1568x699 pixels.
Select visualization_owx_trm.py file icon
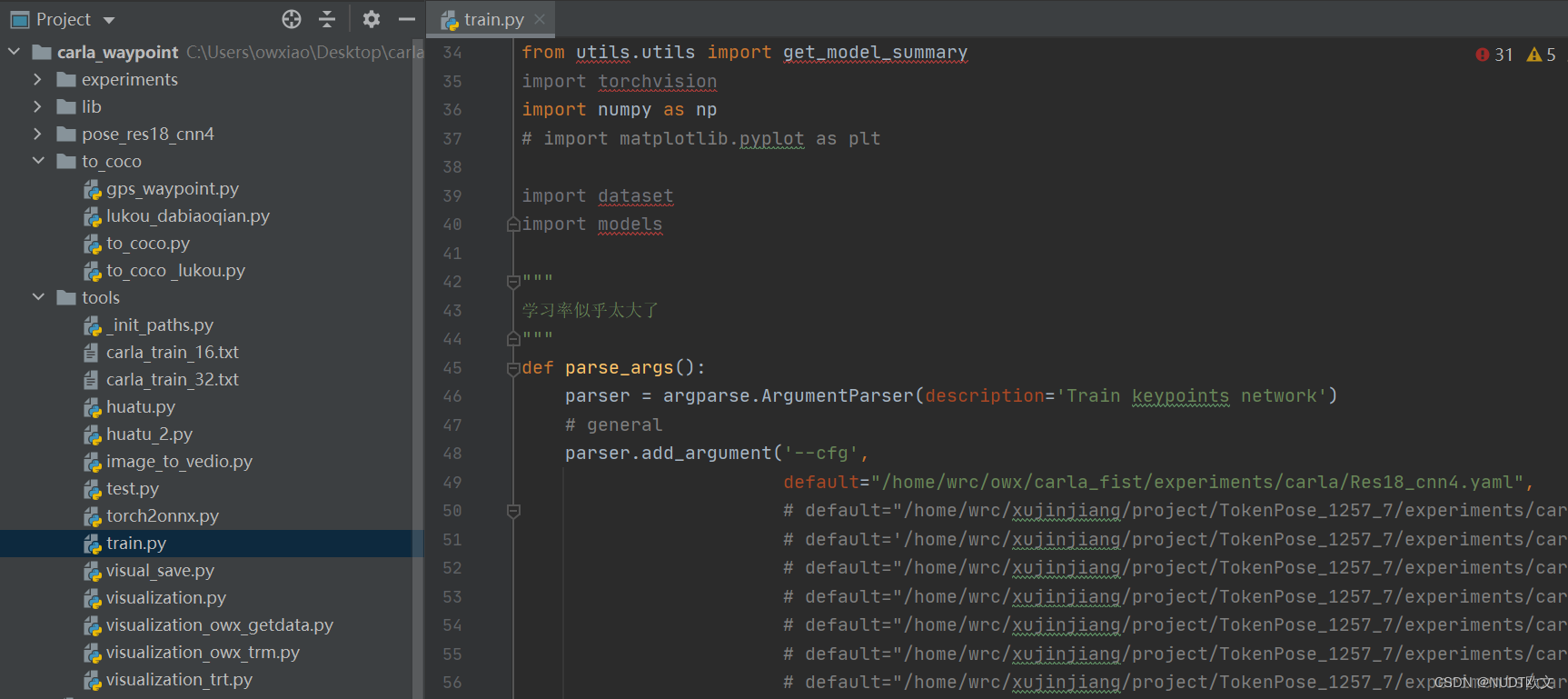[92, 653]
